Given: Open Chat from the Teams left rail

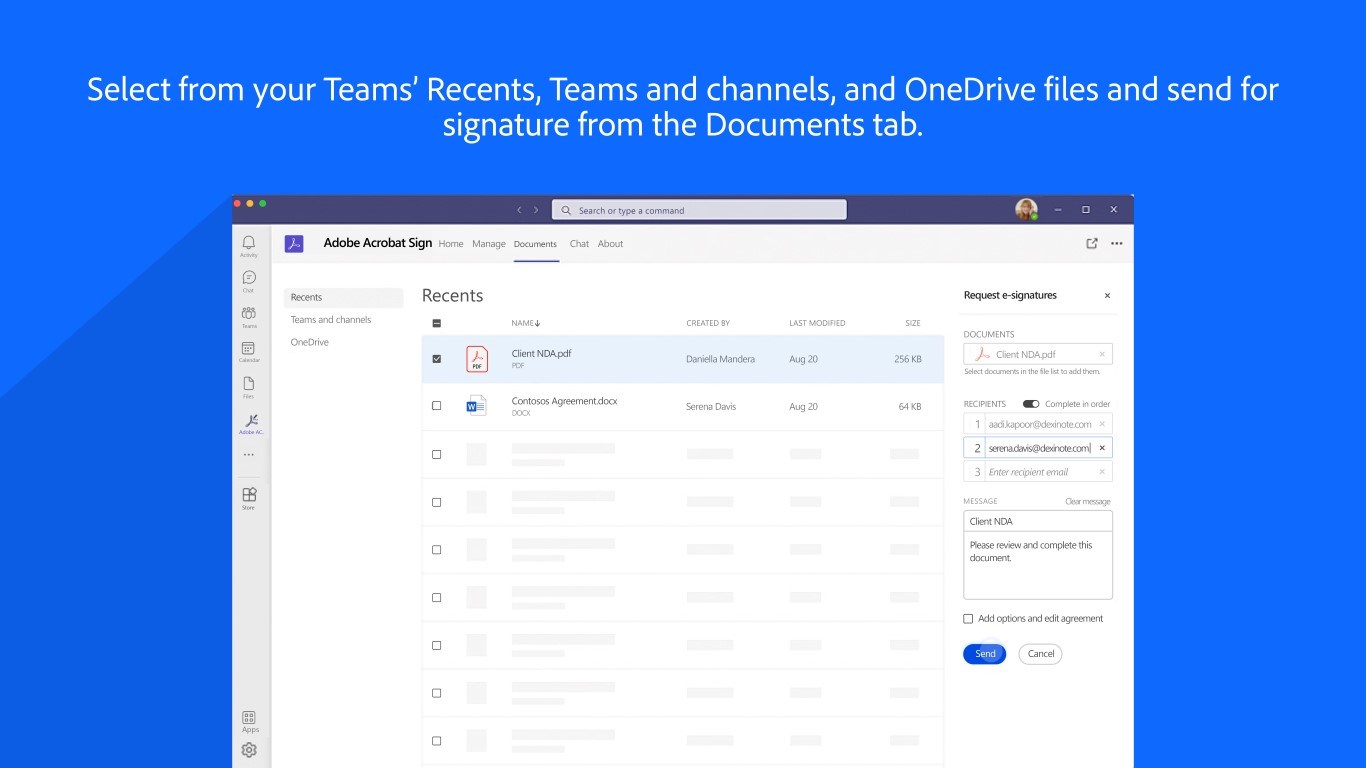Looking at the screenshot, I should tap(248, 281).
